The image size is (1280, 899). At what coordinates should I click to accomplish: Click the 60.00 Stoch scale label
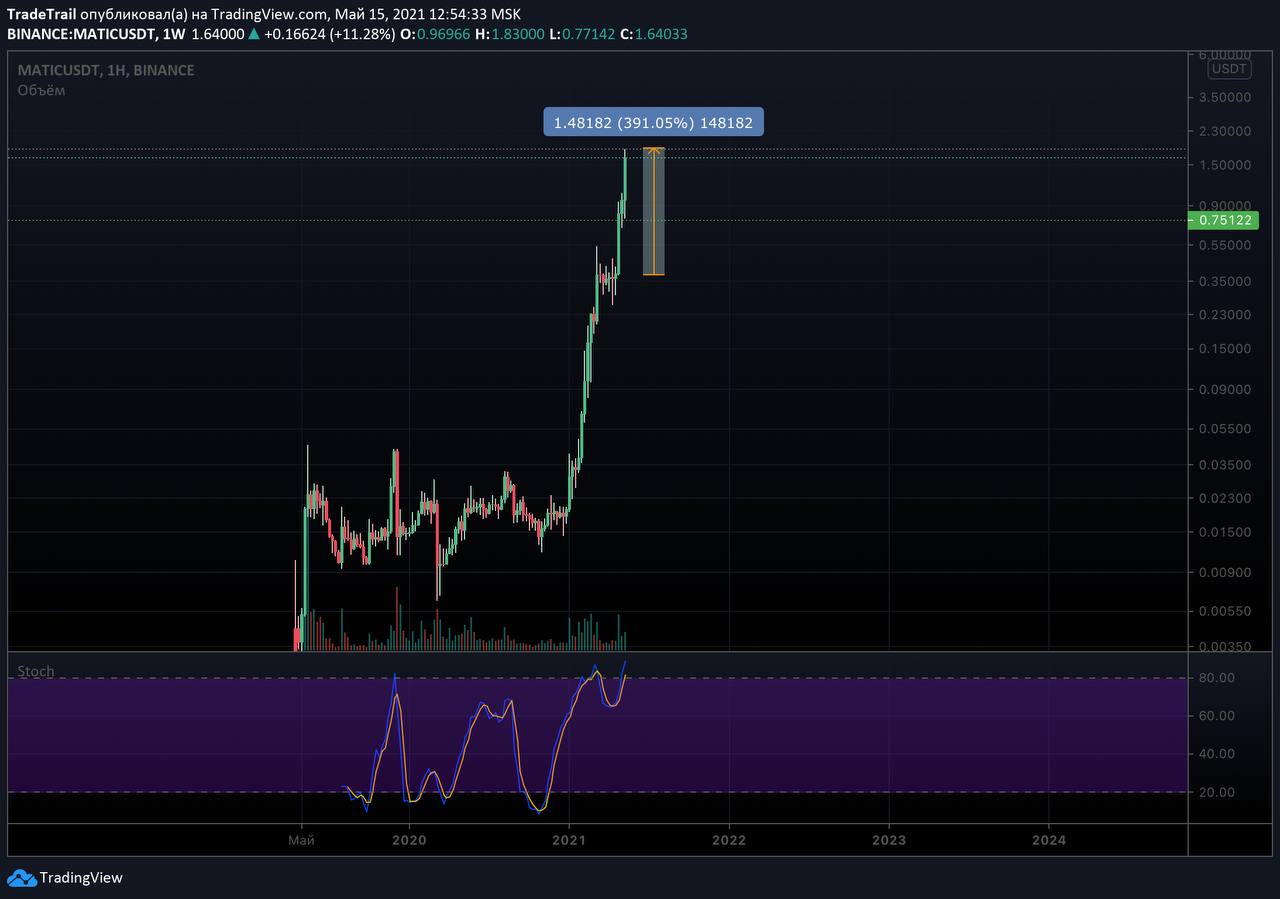tap(1216, 716)
